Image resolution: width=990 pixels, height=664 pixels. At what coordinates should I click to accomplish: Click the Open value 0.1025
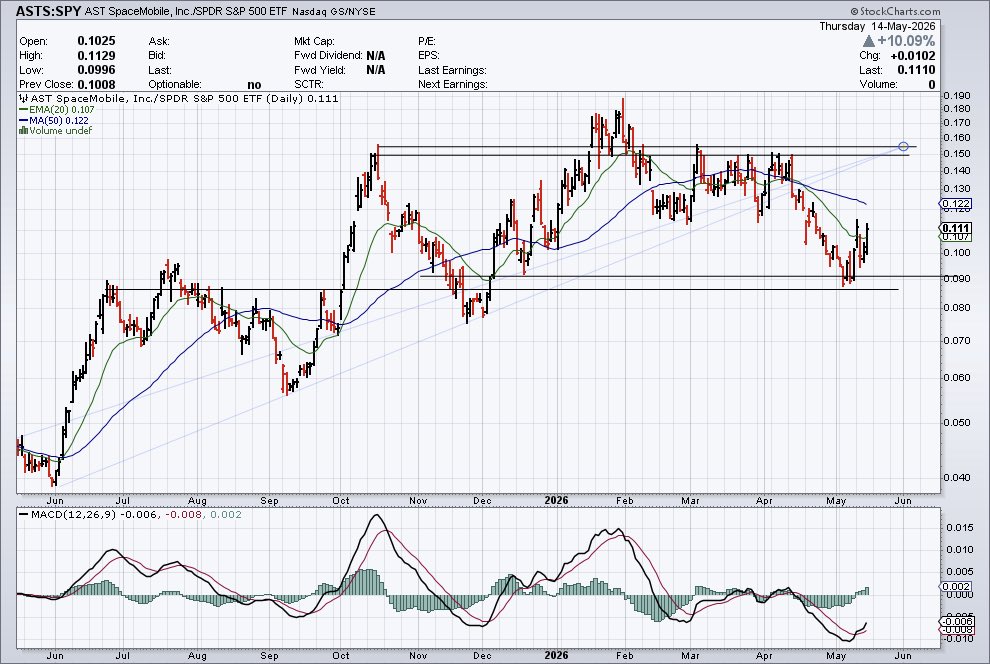click(x=97, y=41)
